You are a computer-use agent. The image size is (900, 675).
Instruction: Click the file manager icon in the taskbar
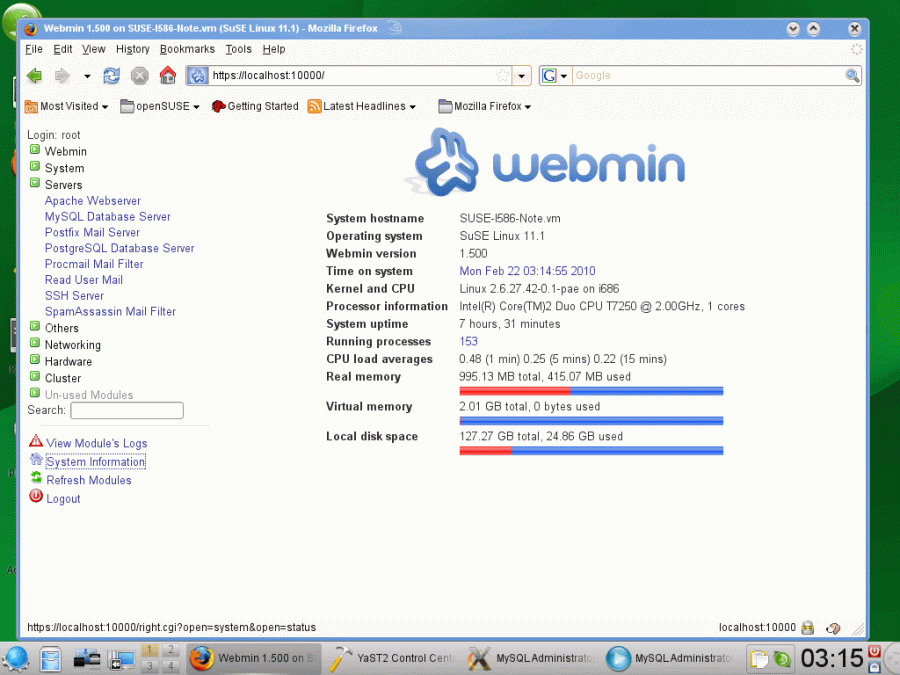(51, 658)
